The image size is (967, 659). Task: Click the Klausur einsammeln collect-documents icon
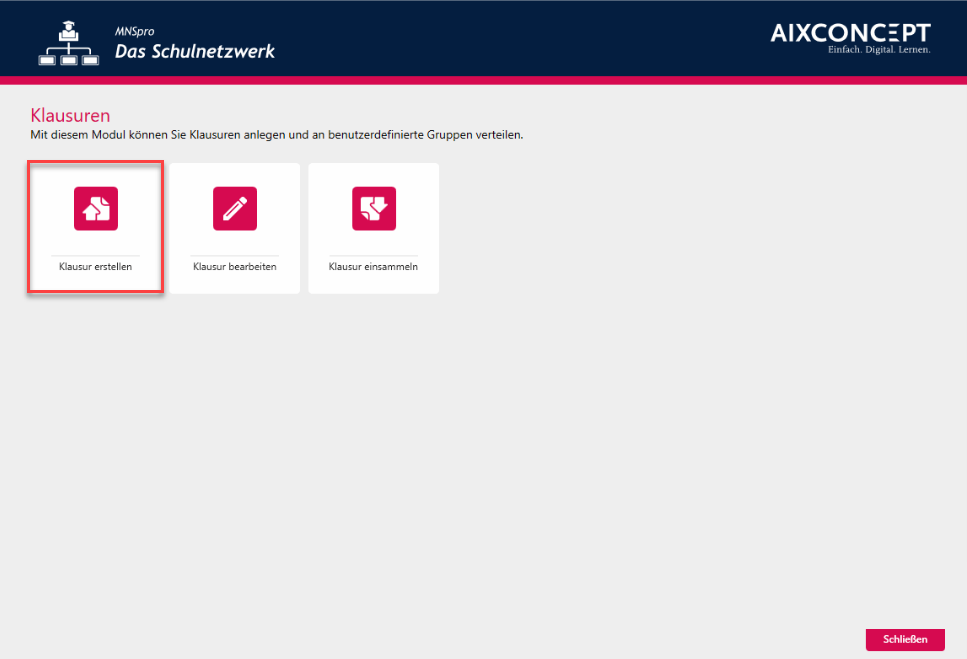click(x=374, y=208)
